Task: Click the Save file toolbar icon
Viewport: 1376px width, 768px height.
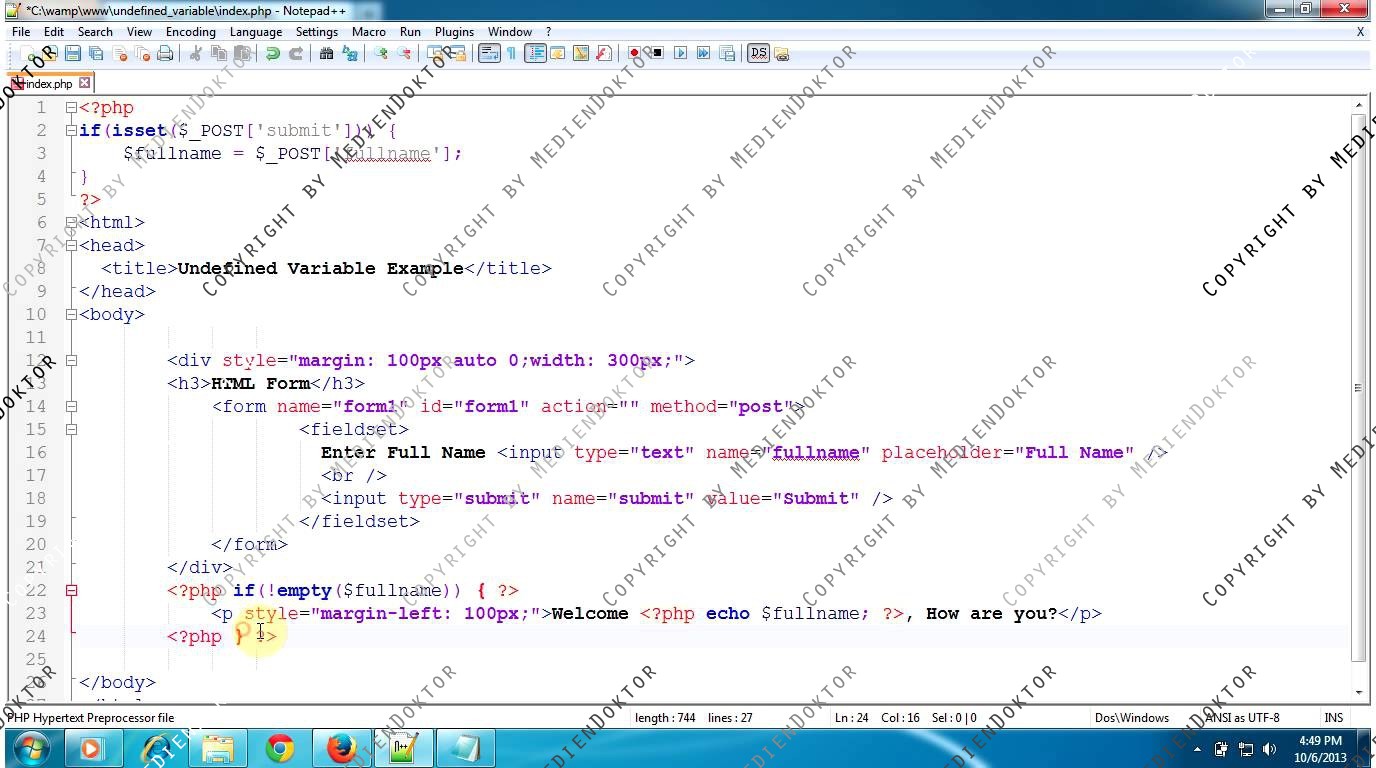Action: (73, 54)
